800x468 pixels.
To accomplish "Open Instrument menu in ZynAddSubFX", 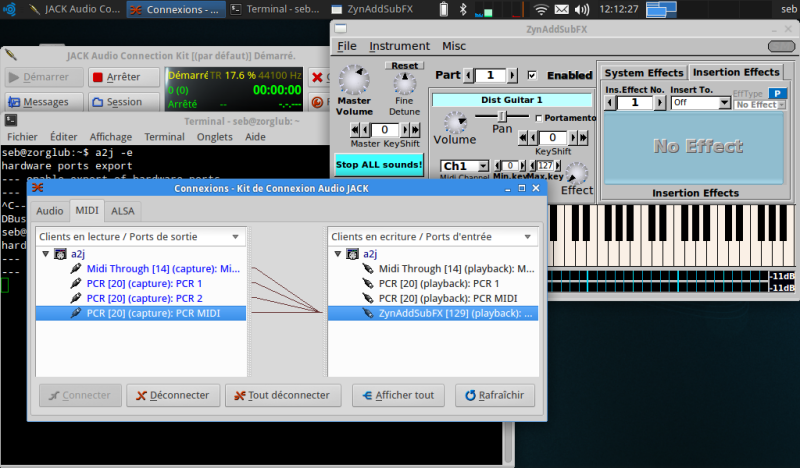I will pyautogui.click(x=399, y=46).
